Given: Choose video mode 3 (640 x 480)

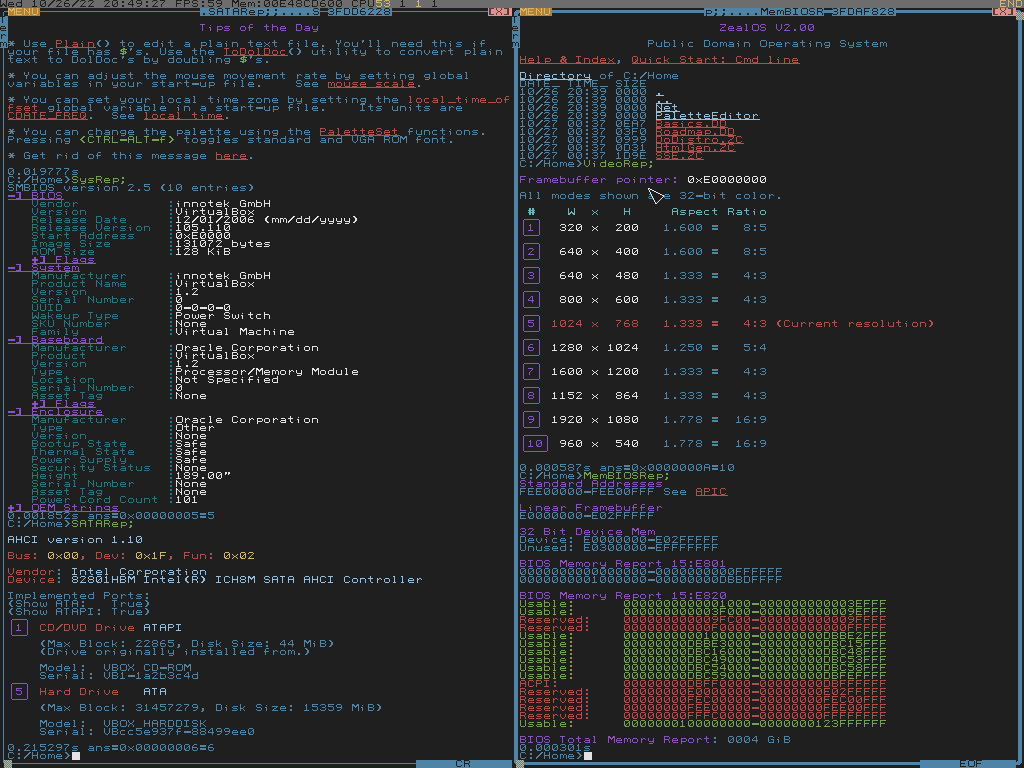Looking at the screenshot, I should [x=531, y=276].
